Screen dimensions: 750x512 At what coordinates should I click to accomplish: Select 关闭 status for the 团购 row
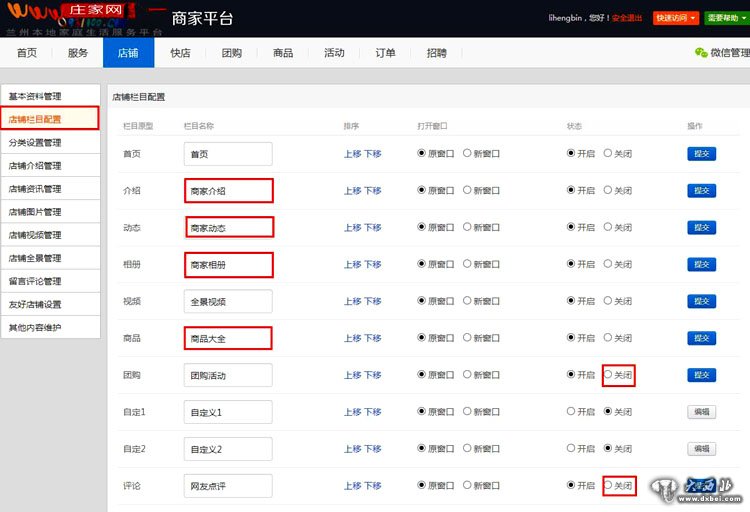608,375
